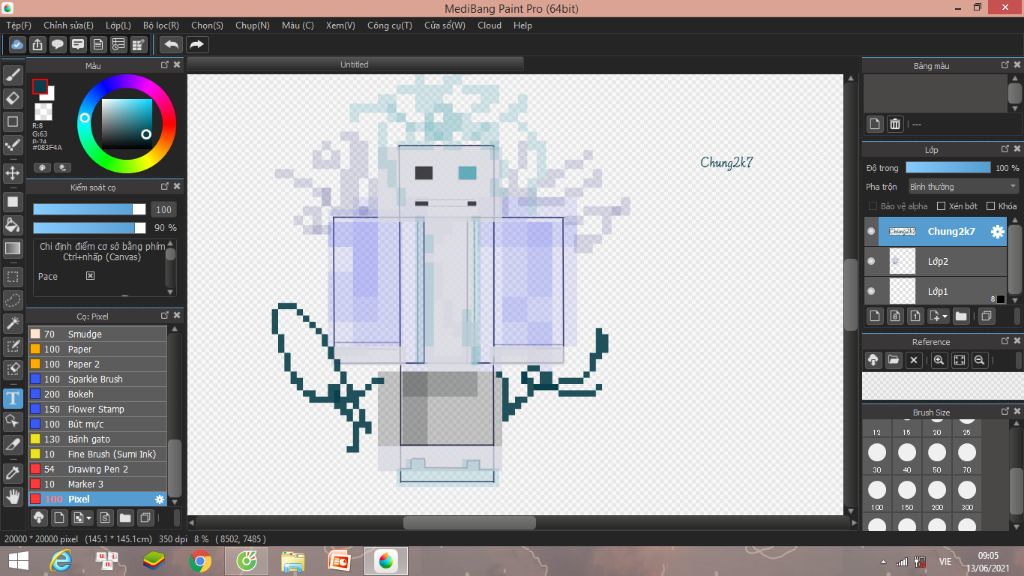Zoom in on Reference panel
The width and height of the screenshot is (1024, 576).
point(938,360)
